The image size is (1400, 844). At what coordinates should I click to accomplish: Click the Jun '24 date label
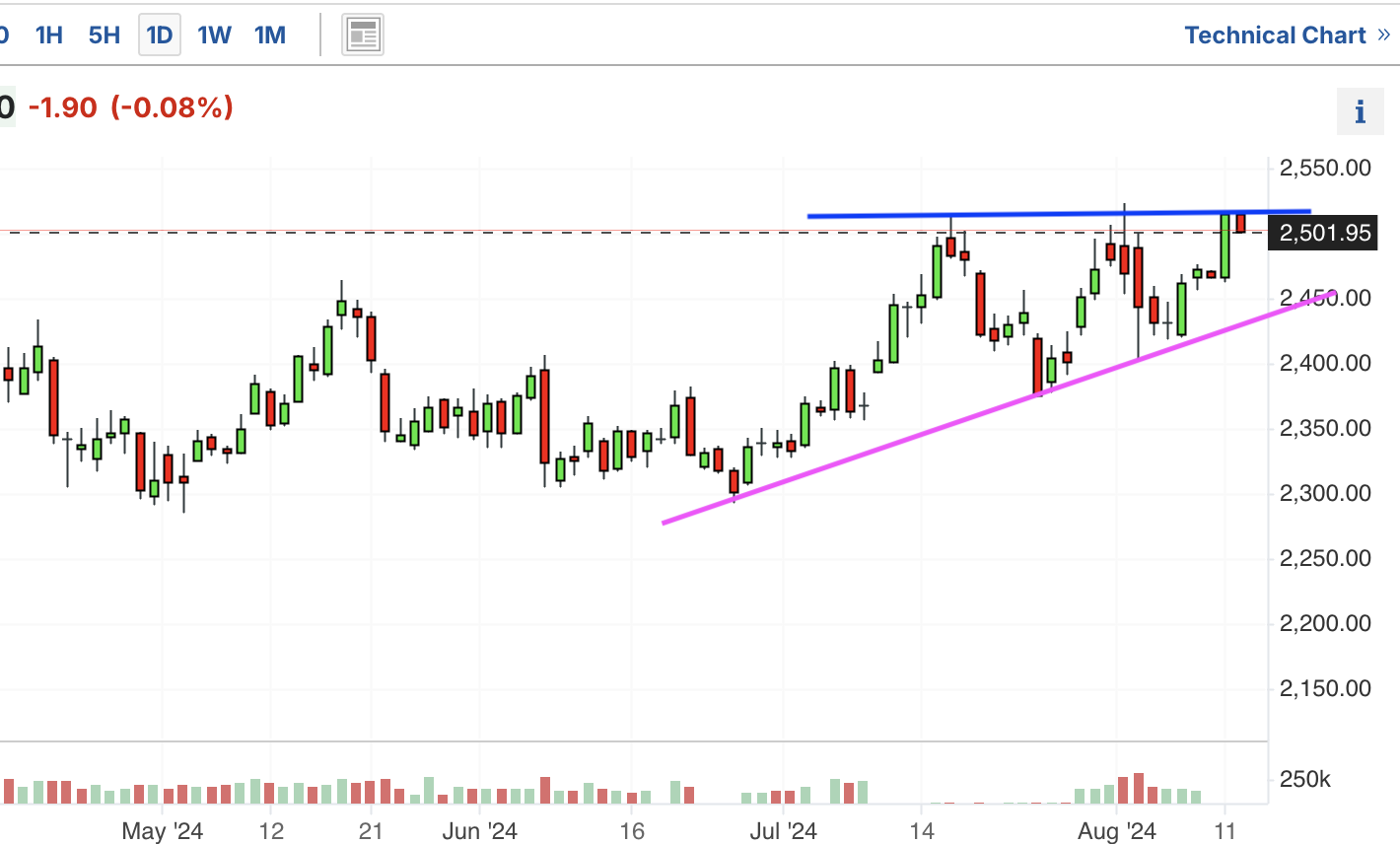tap(480, 831)
